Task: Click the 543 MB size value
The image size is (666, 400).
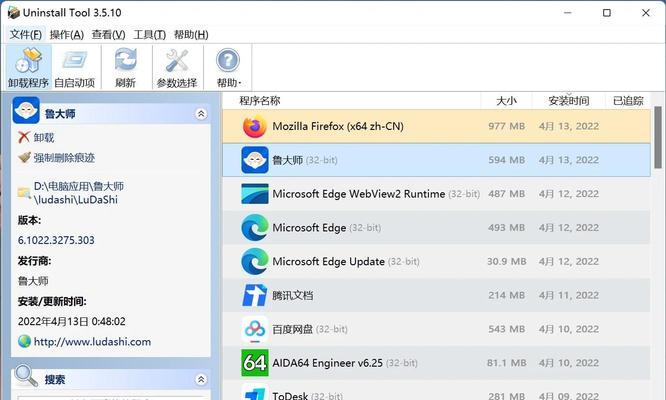Action: [506, 329]
